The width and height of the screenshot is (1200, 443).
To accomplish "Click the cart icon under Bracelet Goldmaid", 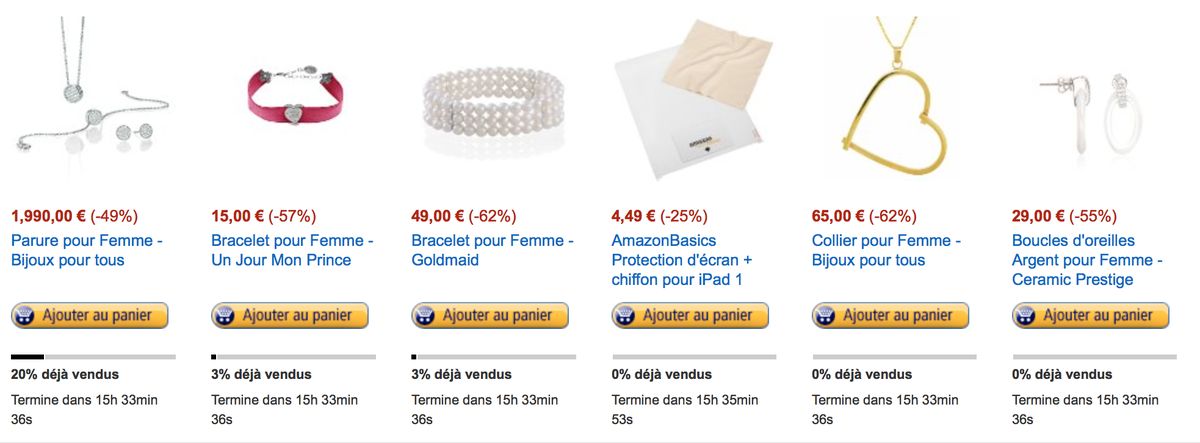I will 426,316.
